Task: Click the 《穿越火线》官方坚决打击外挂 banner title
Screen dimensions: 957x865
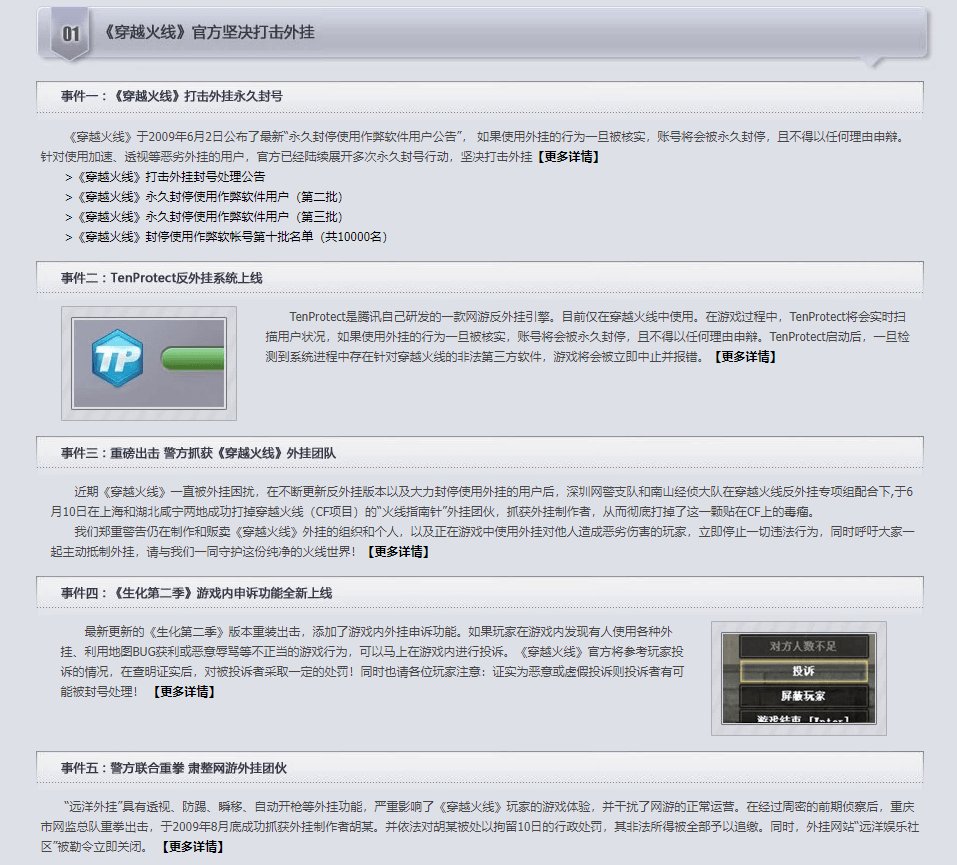Action: [208, 32]
